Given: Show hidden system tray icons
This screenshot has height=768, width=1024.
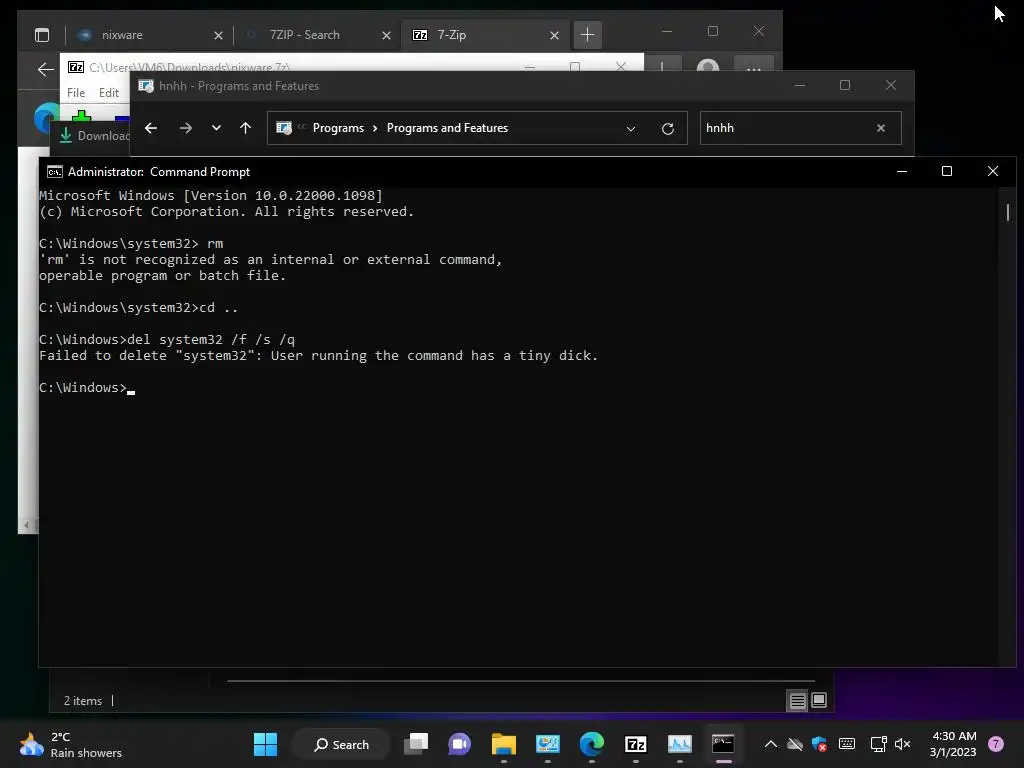Looking at the screenshot, I should (771, 744).
